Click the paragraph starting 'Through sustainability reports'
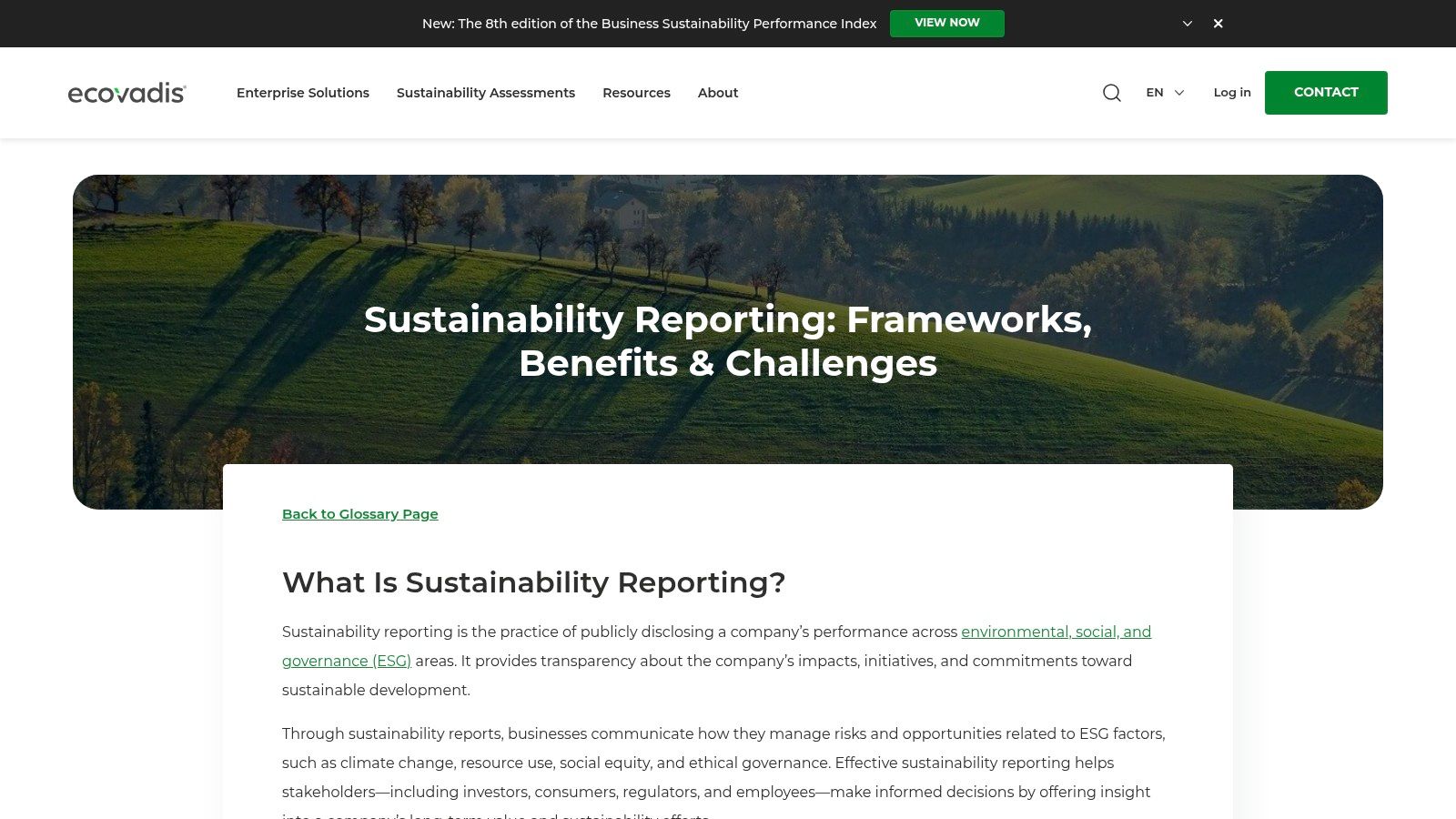 pos(723,763)
